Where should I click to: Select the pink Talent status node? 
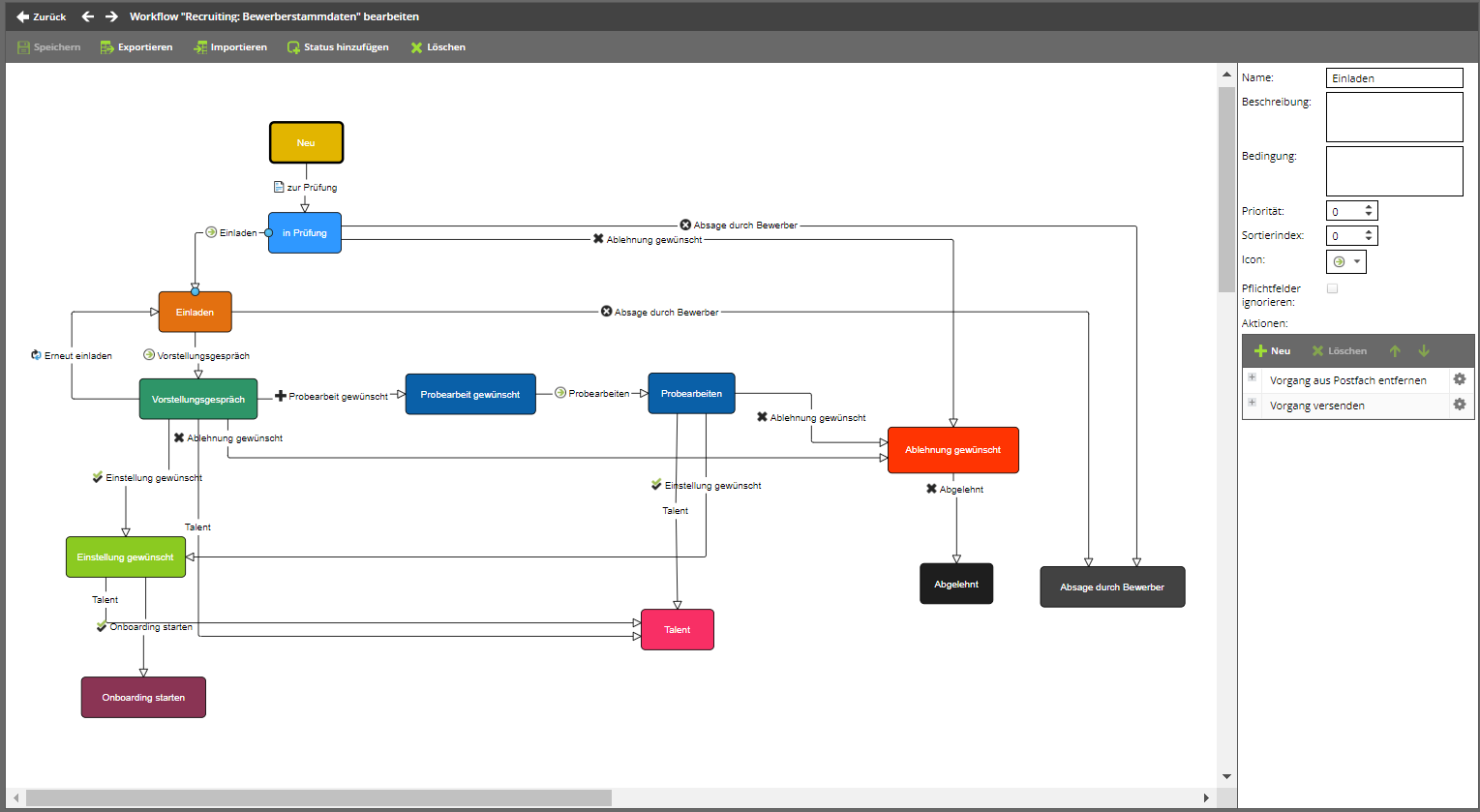click(678, 629)
